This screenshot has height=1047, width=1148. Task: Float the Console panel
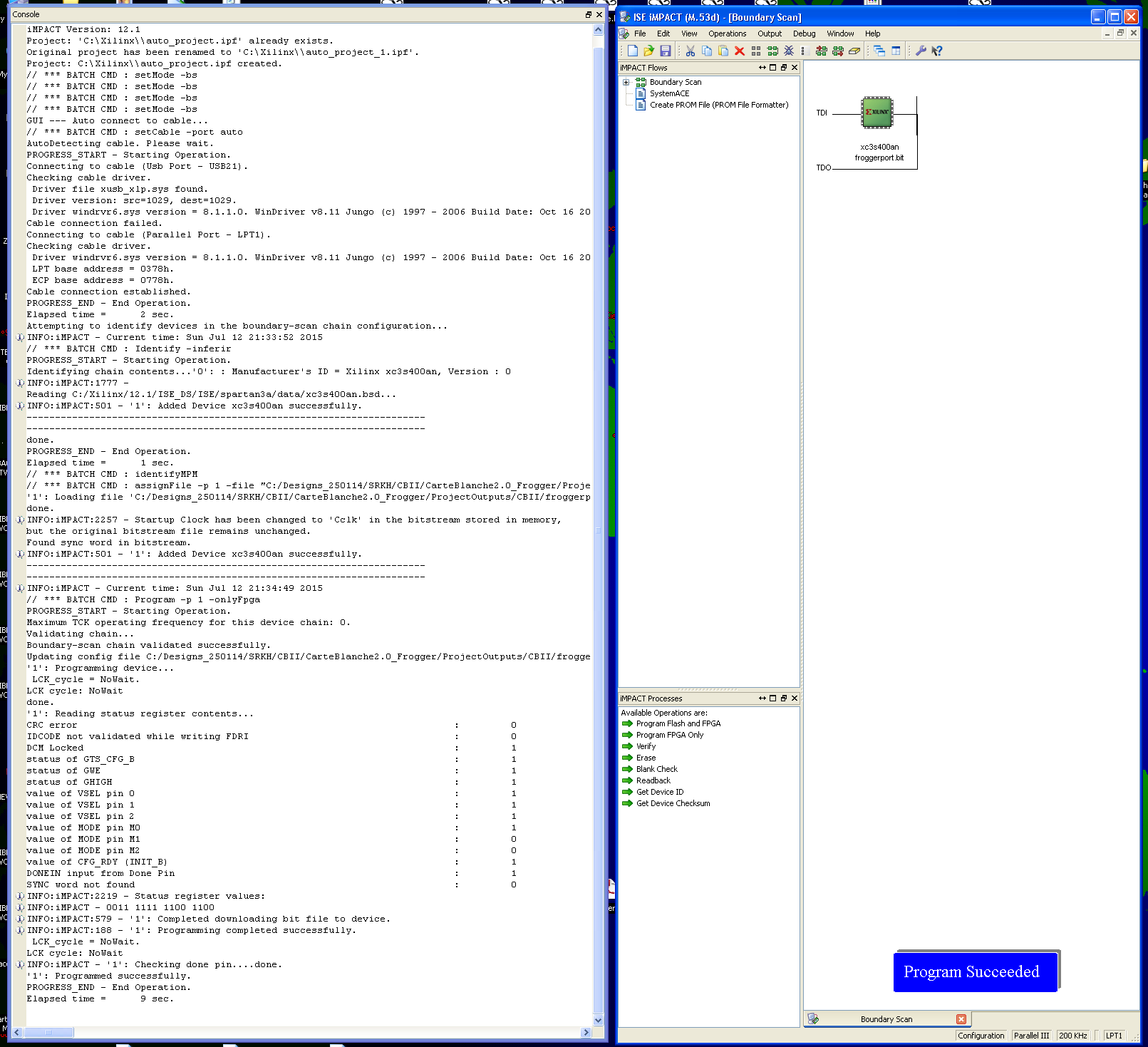[589, 14]
